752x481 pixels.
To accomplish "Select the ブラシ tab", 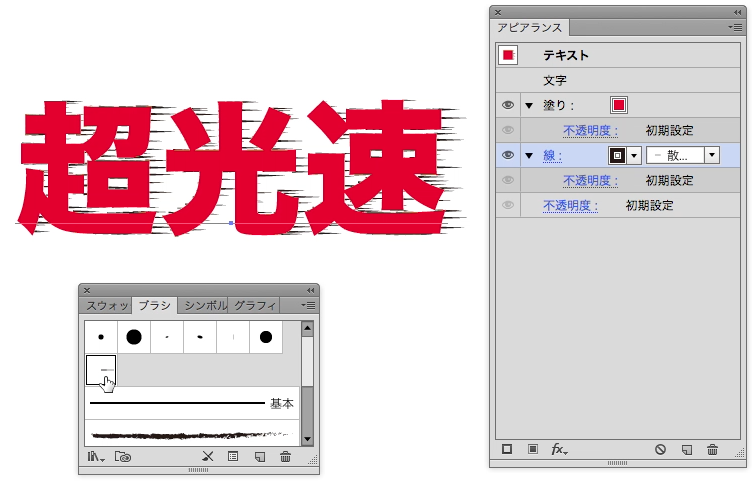I will [154, 305].
